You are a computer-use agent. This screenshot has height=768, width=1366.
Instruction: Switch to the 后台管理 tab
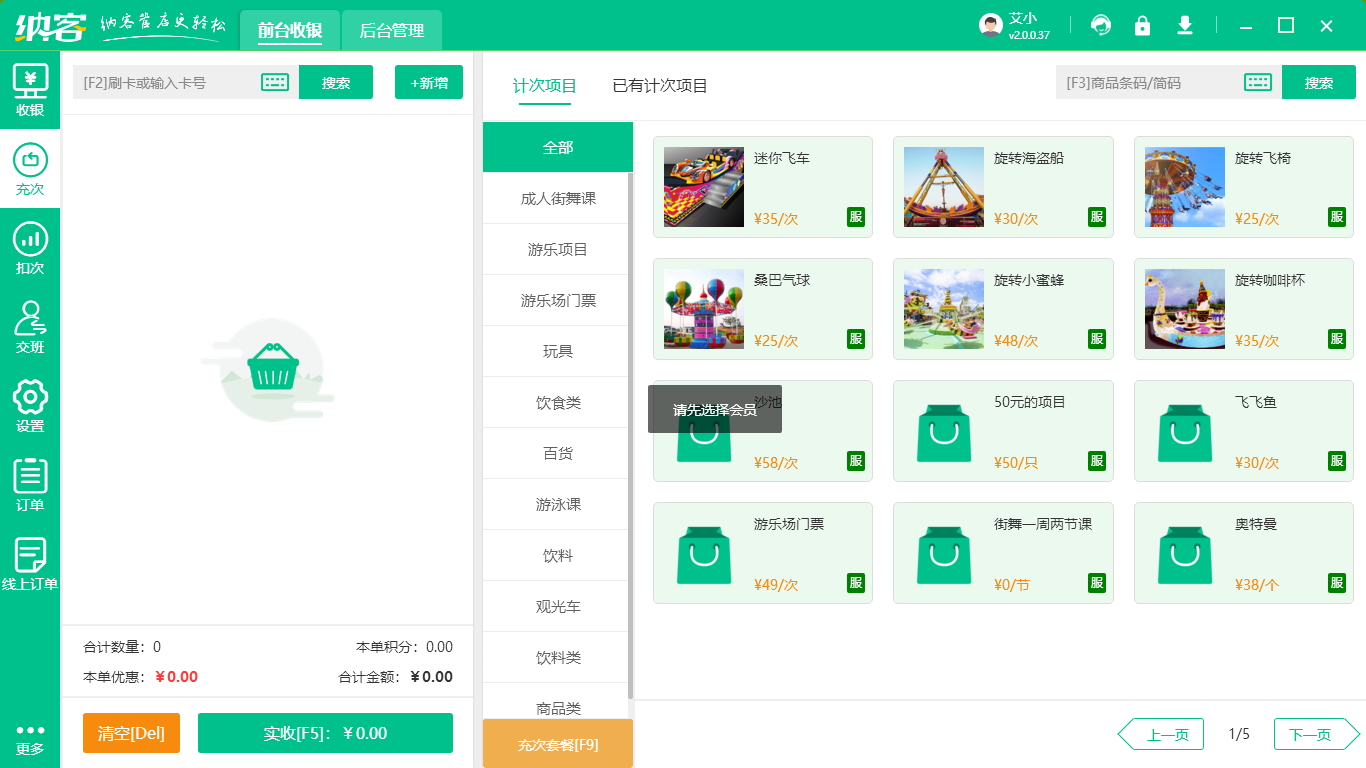tap(392, 30)
